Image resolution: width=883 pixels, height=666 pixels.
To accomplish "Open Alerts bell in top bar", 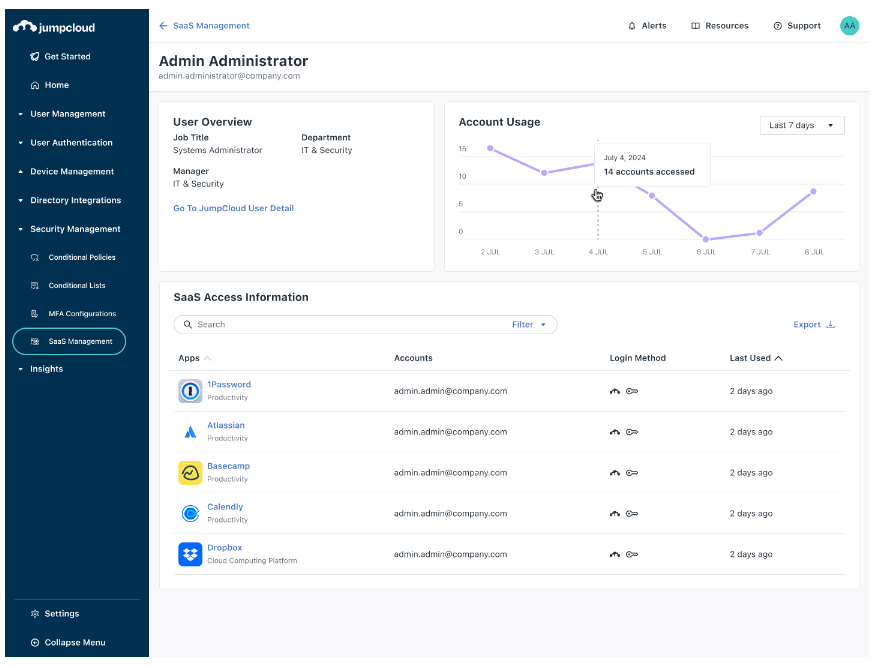I will (x=646, y=26).
